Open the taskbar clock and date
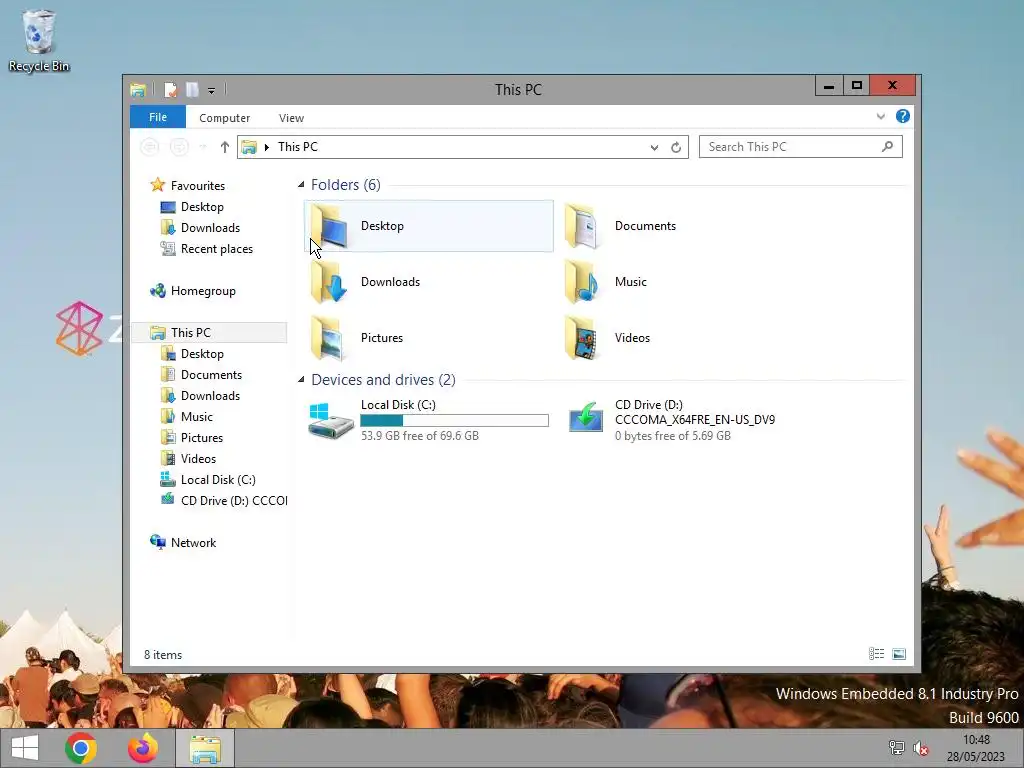1024x768 pixels. click(976, 748)
